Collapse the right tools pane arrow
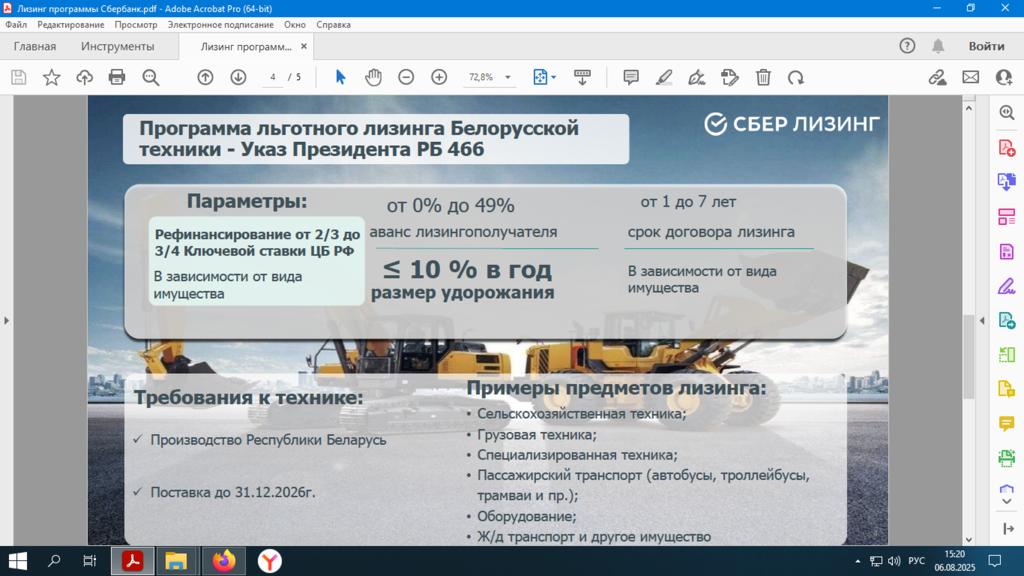 pos(982,321)
